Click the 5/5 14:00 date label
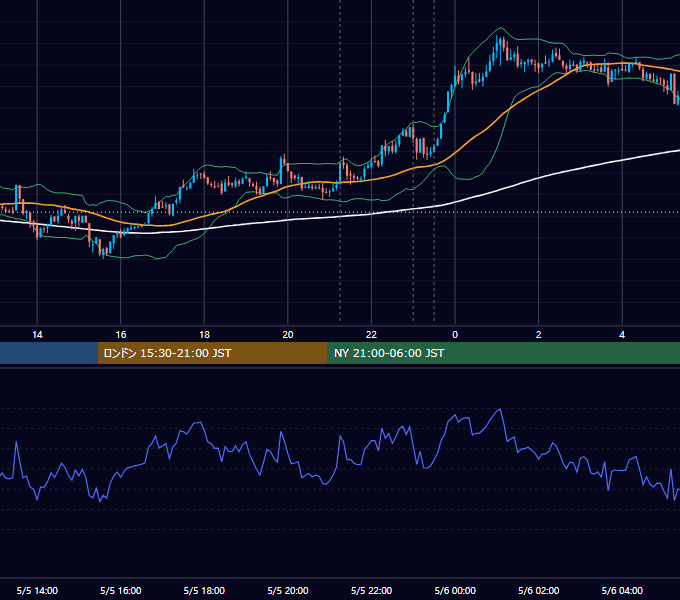This screenshot has width=680, height=600. click(x=37, y=590)
